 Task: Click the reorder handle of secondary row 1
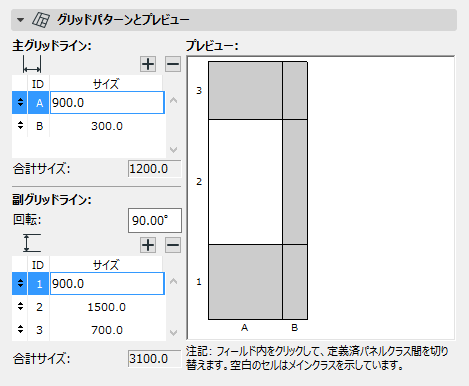pyautogui.click(x=20, y=283)
